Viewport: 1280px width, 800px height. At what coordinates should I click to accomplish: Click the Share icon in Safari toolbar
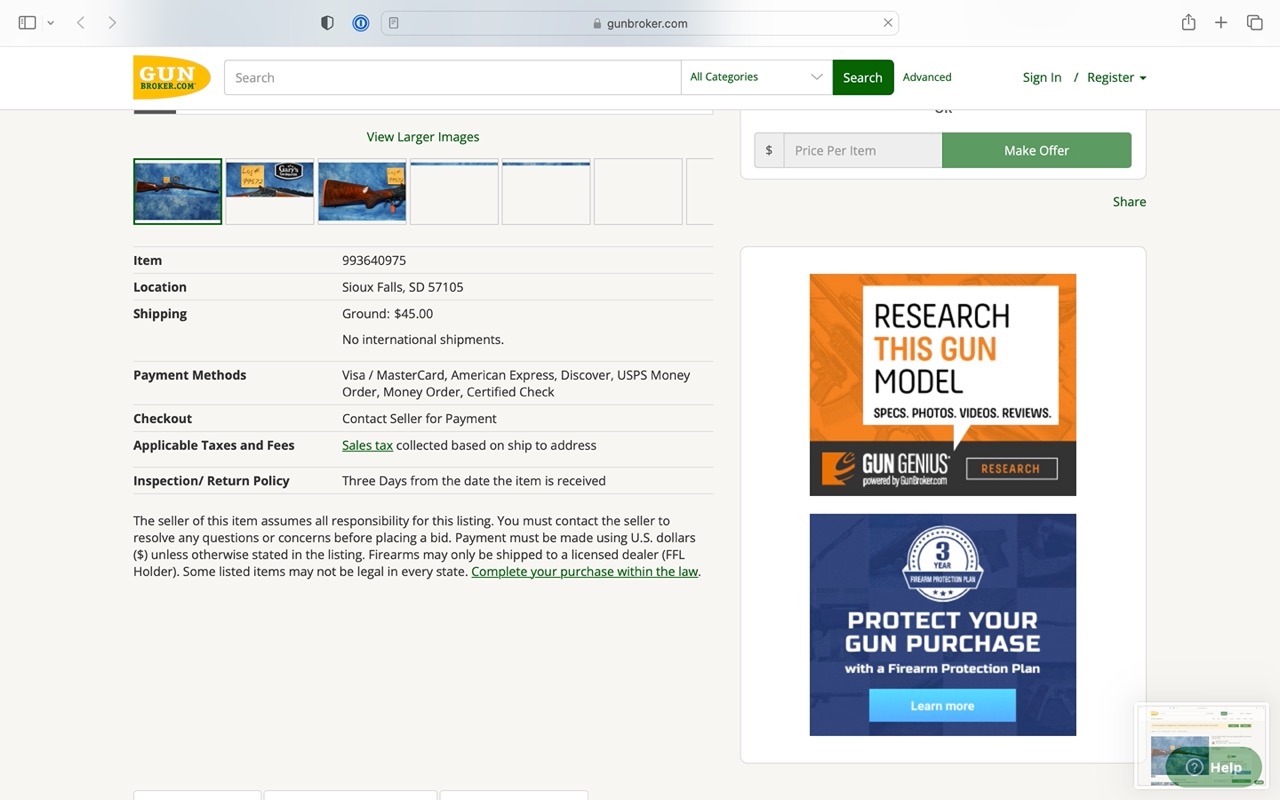point(1188,22)
